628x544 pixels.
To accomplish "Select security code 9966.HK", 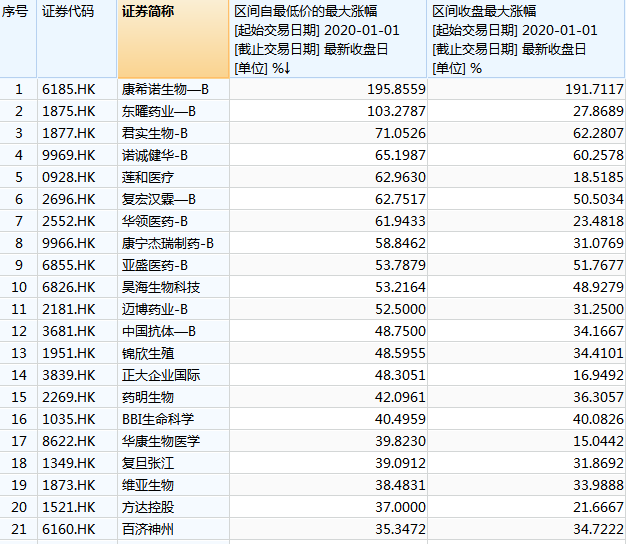I will (69, 243).
